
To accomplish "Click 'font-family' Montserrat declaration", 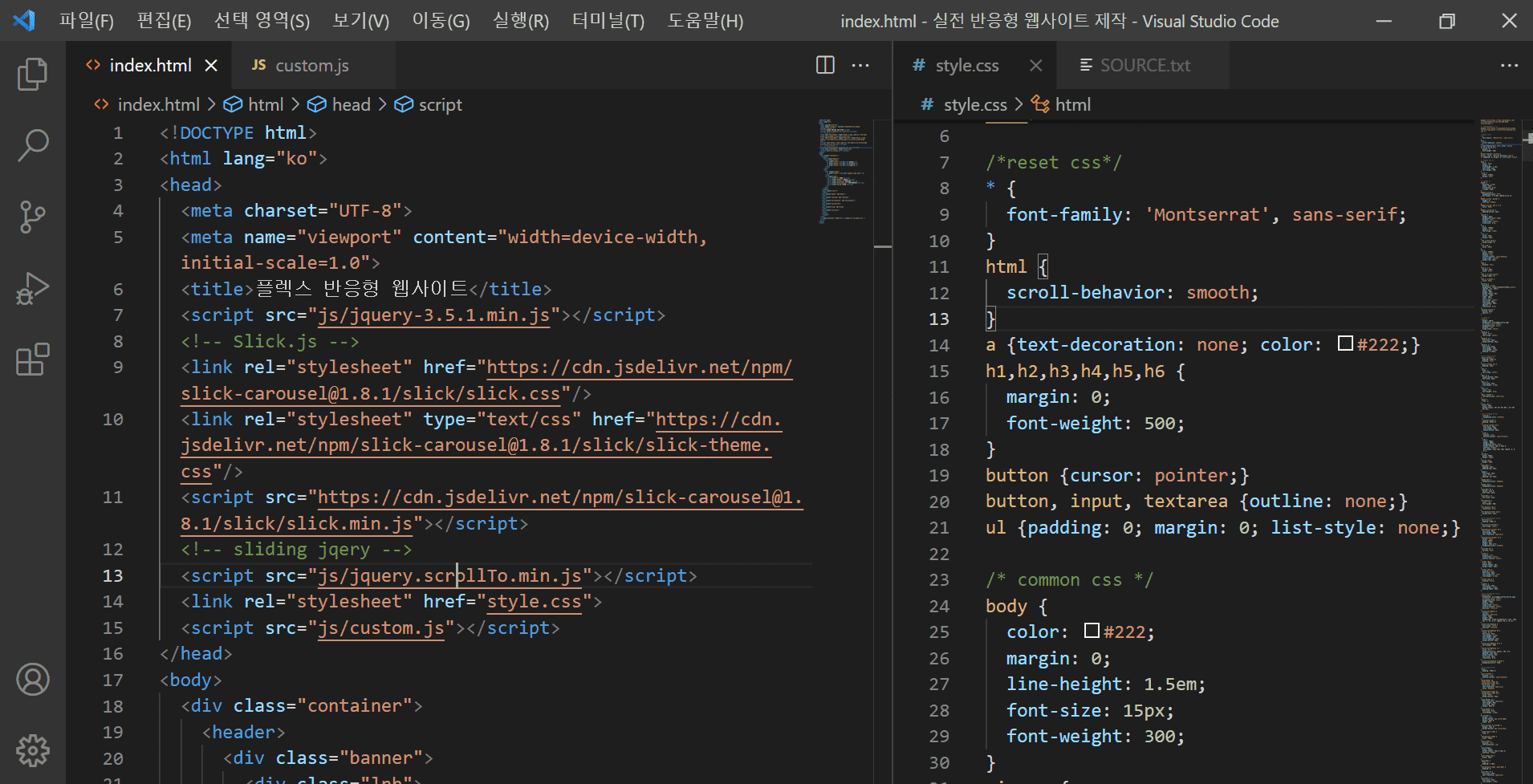I will (1206, 215).
